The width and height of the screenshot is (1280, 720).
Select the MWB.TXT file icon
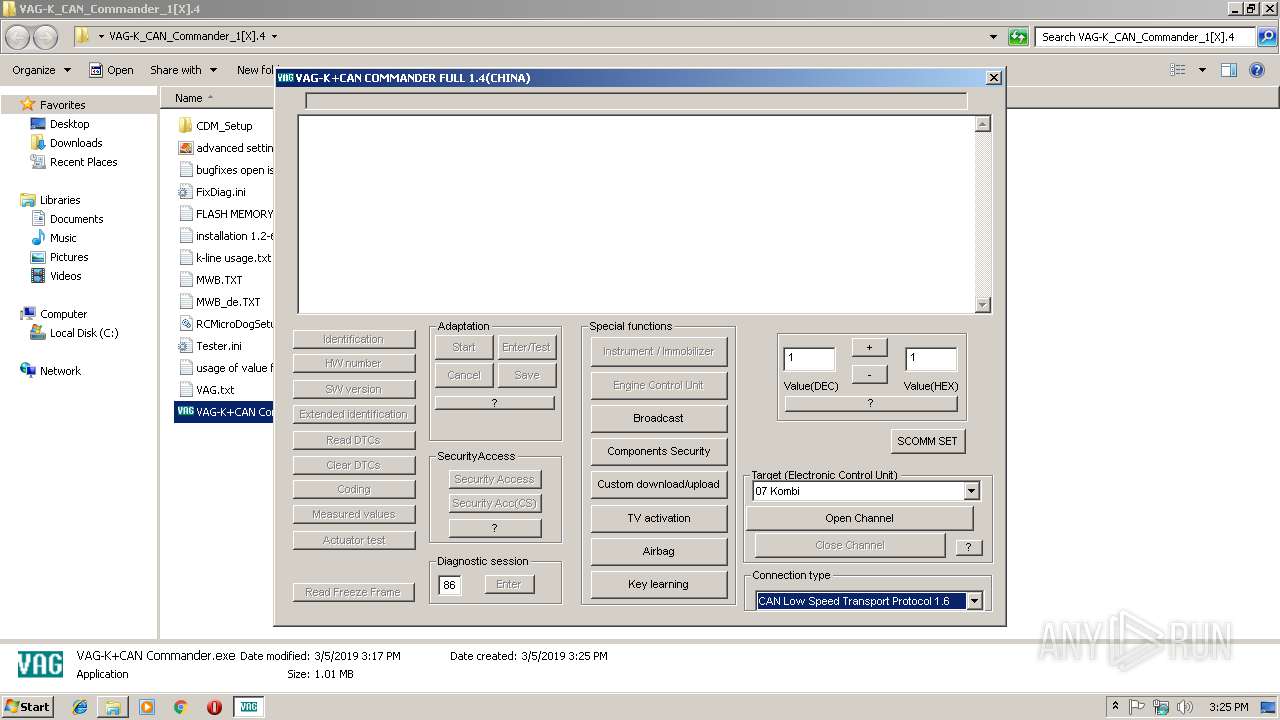pos(185,280)
